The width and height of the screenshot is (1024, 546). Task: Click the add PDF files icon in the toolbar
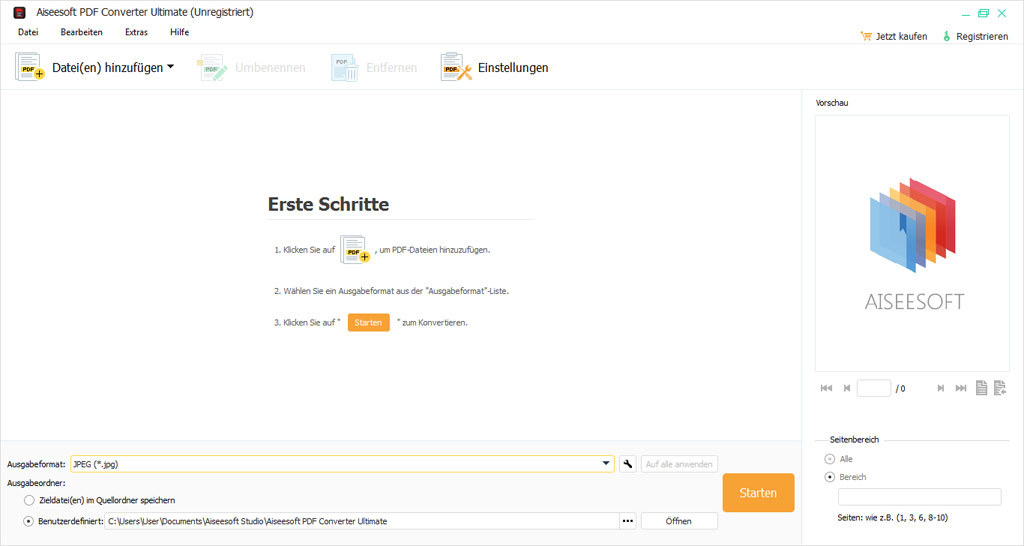29,67
